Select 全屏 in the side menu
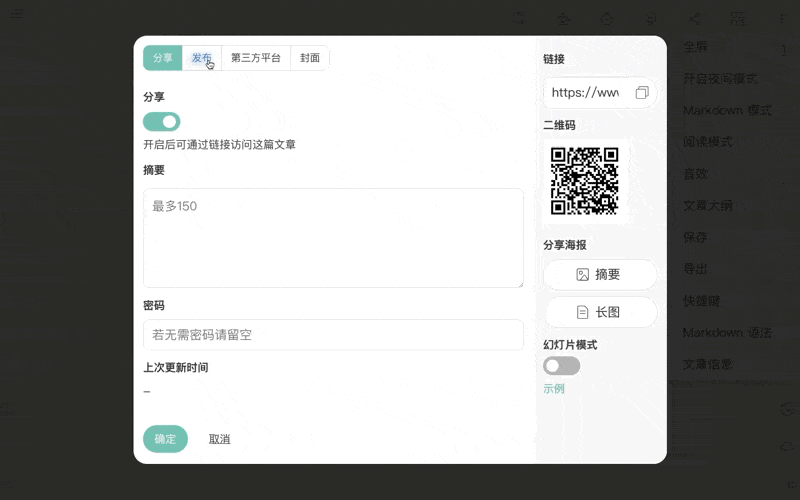 click(695, 46)
